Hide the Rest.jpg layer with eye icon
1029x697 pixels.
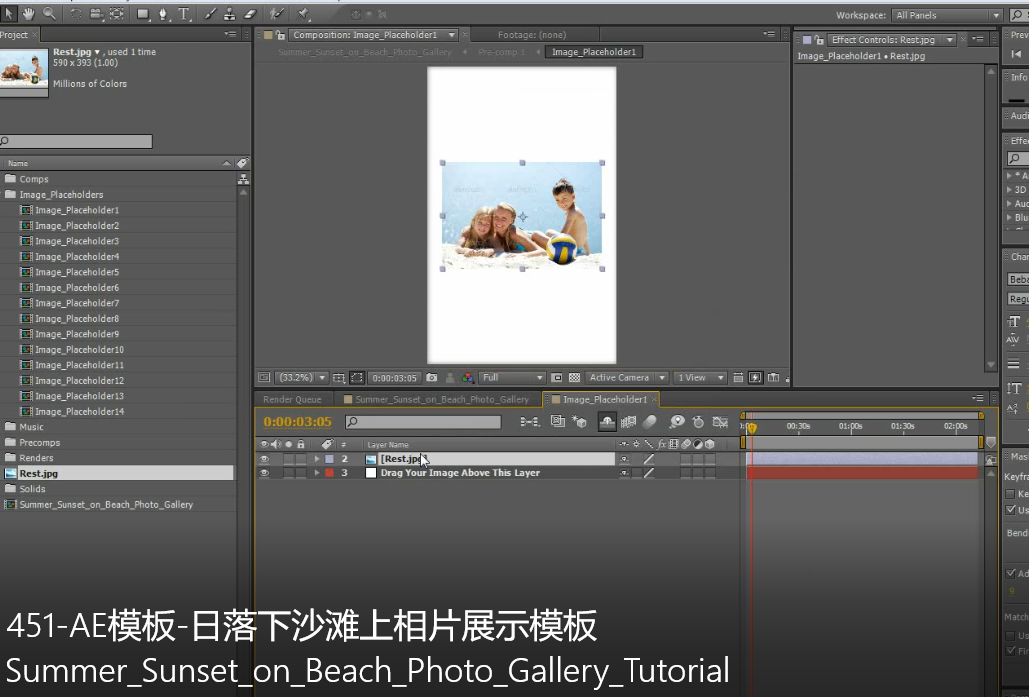coord(265,459)
